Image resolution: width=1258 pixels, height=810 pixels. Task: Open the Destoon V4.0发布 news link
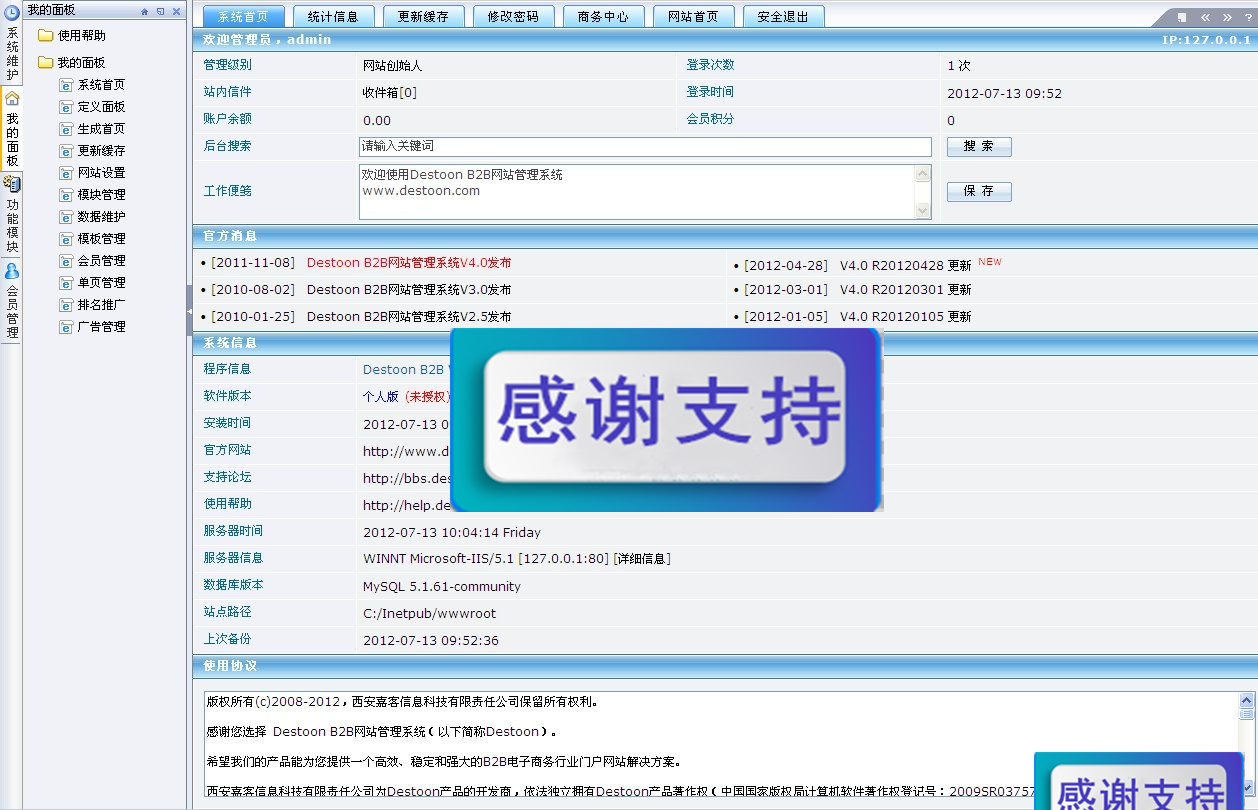pyautogui.click(x=409, y=263)
